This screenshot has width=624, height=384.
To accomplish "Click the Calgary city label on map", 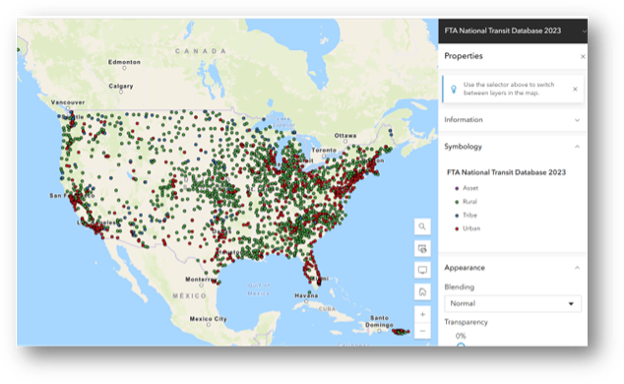I will tap(121, 86).
